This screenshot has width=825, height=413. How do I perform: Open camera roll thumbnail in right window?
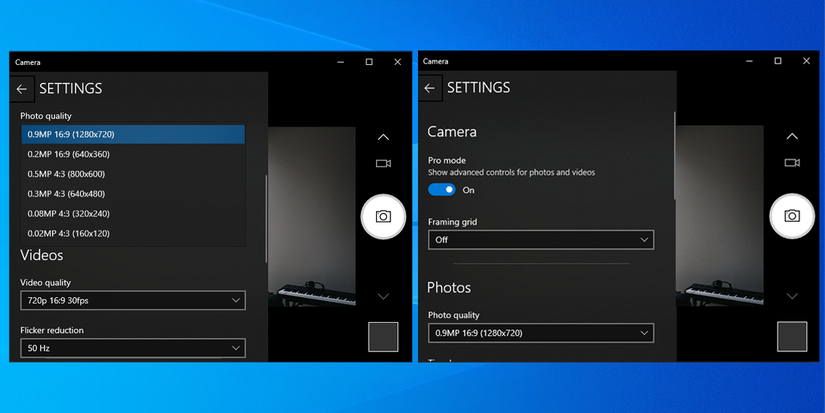792,336
